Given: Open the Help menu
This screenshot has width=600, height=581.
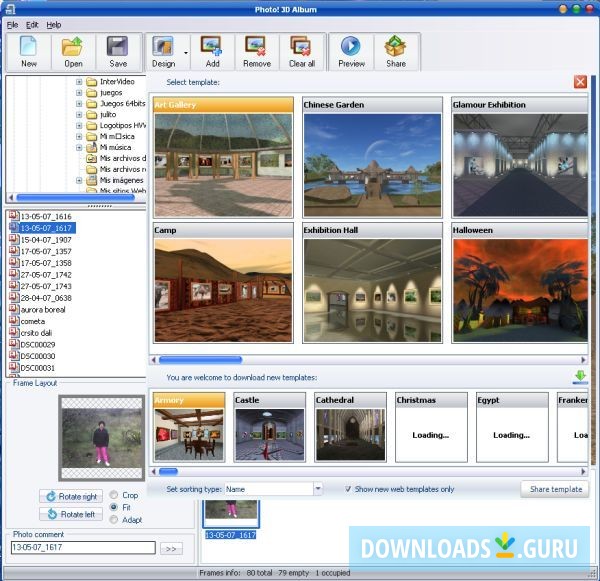Looking at the screenshot, I should [x=54, y=24].
